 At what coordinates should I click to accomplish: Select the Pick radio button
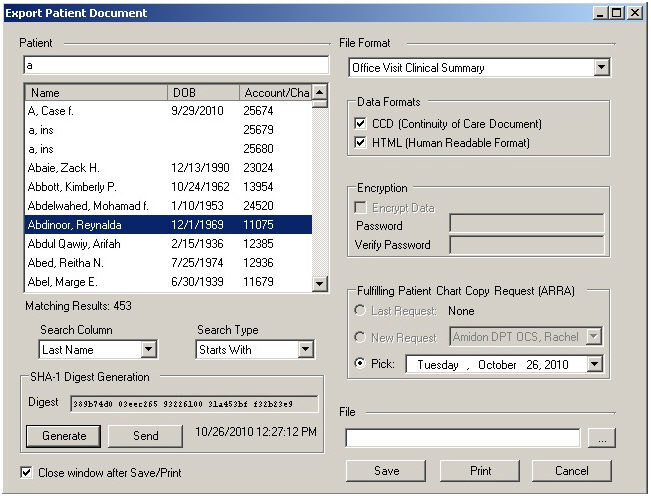point(360,363)
